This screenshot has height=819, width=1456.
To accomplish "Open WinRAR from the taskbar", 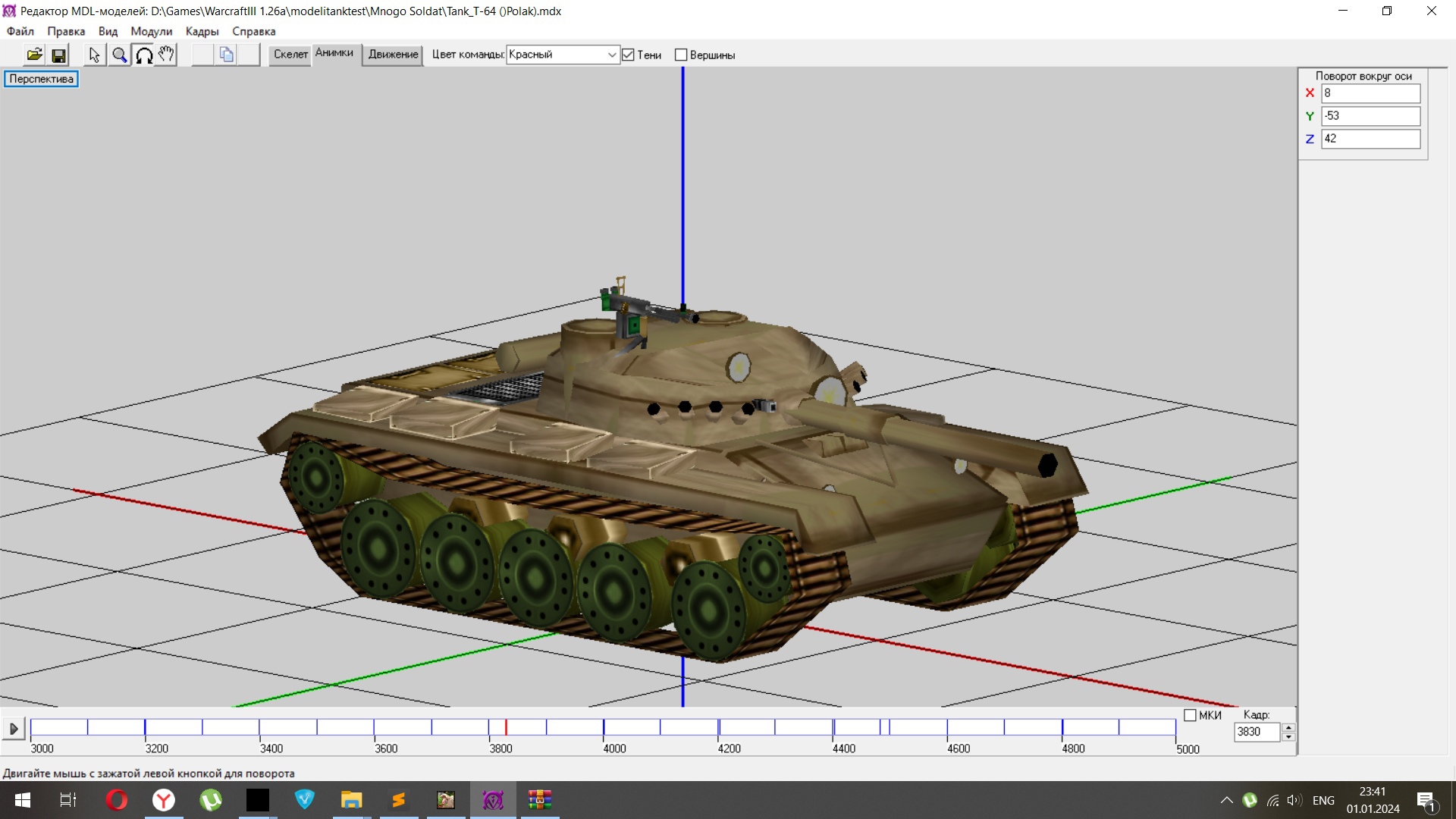I will click(539, 800).
